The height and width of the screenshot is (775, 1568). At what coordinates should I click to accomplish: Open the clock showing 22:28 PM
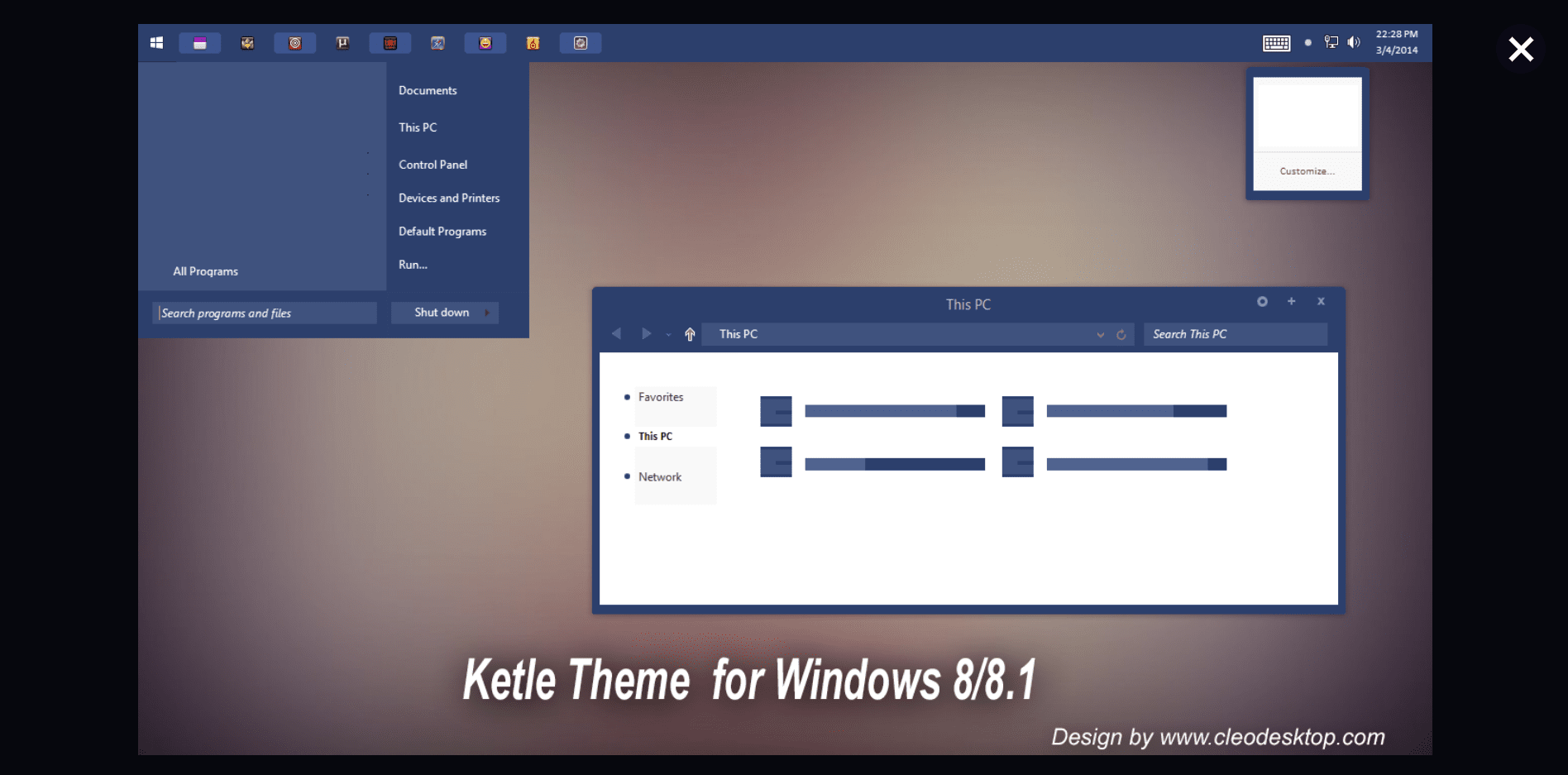tap(1397, 42)
